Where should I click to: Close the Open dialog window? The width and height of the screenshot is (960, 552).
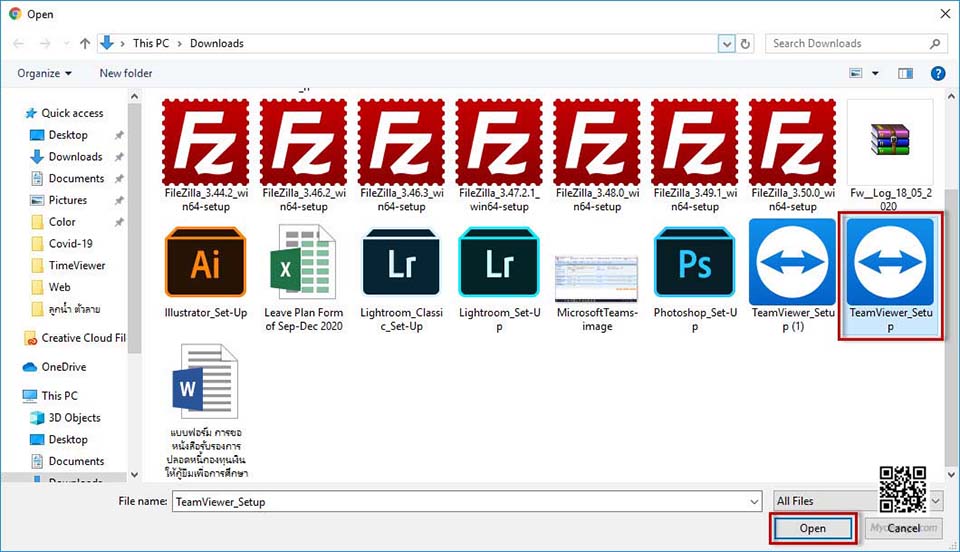[945, 14]
